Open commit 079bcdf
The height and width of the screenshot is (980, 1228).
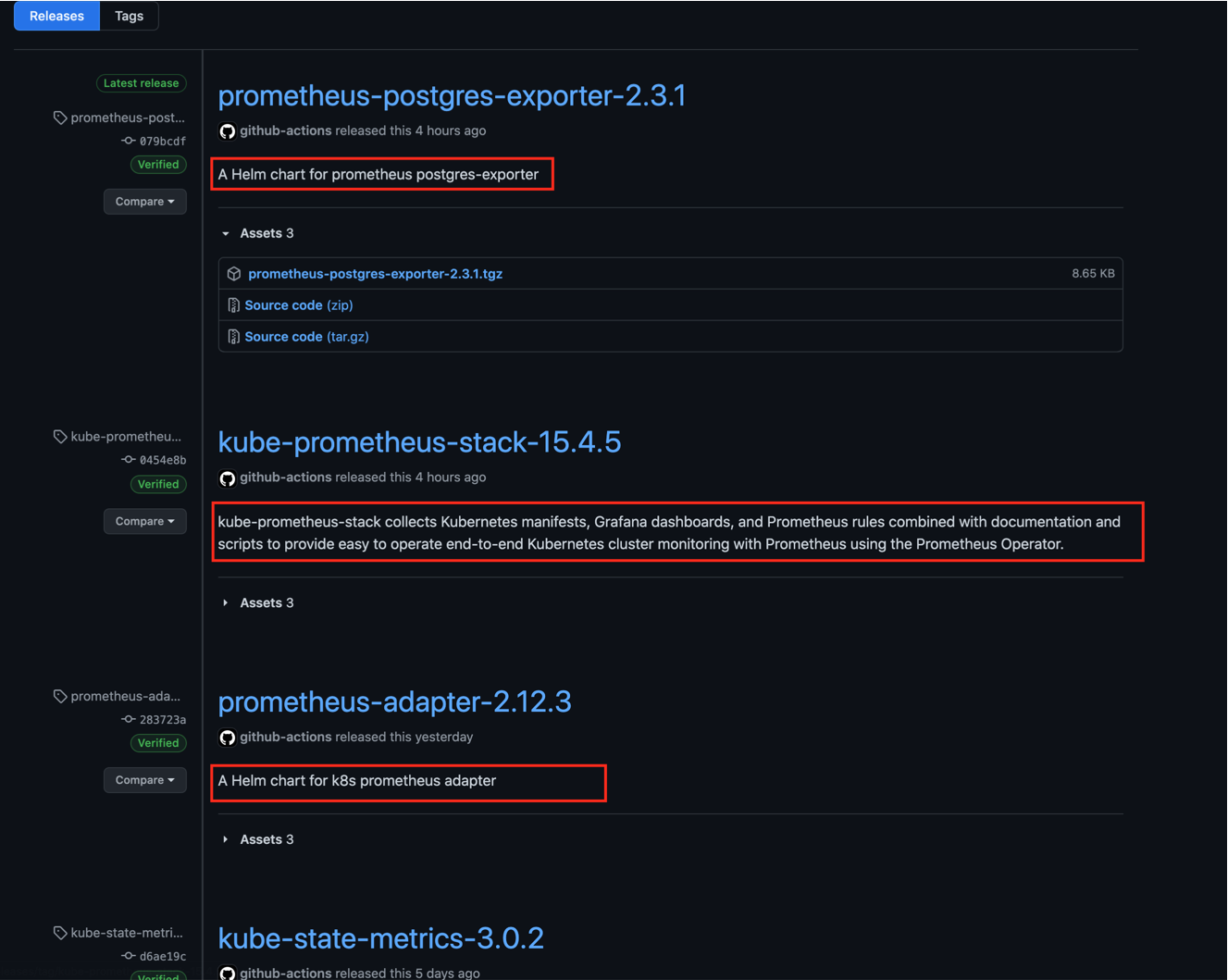pos(163,142)
